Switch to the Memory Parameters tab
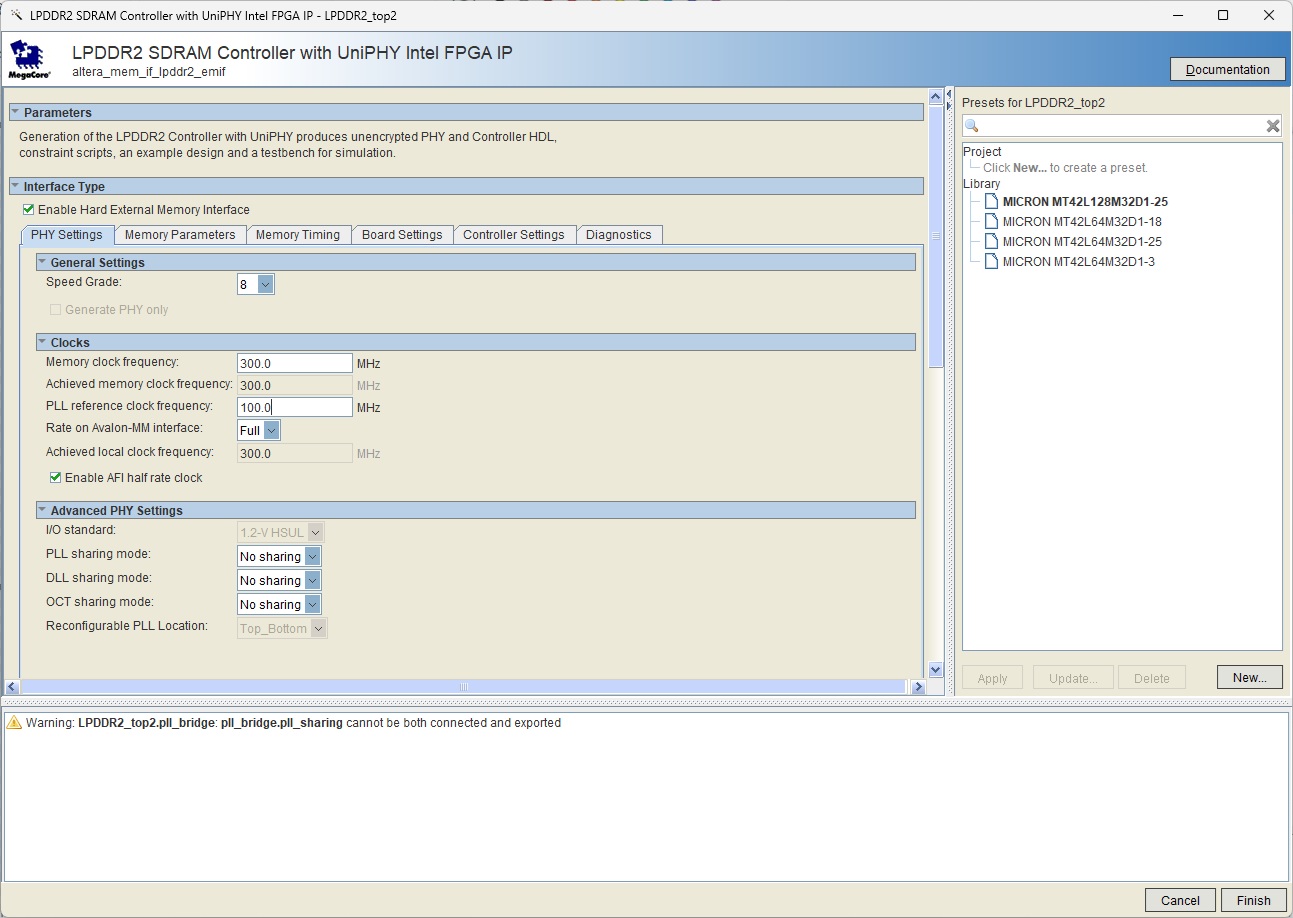The image size is (1293, 918). [180, 235]
